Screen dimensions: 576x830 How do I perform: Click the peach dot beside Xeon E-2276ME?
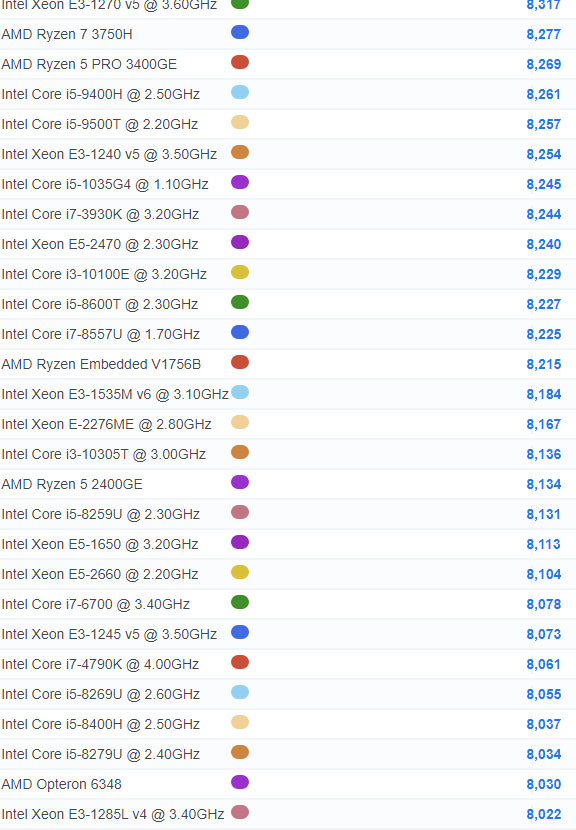[x=240, y=422]
